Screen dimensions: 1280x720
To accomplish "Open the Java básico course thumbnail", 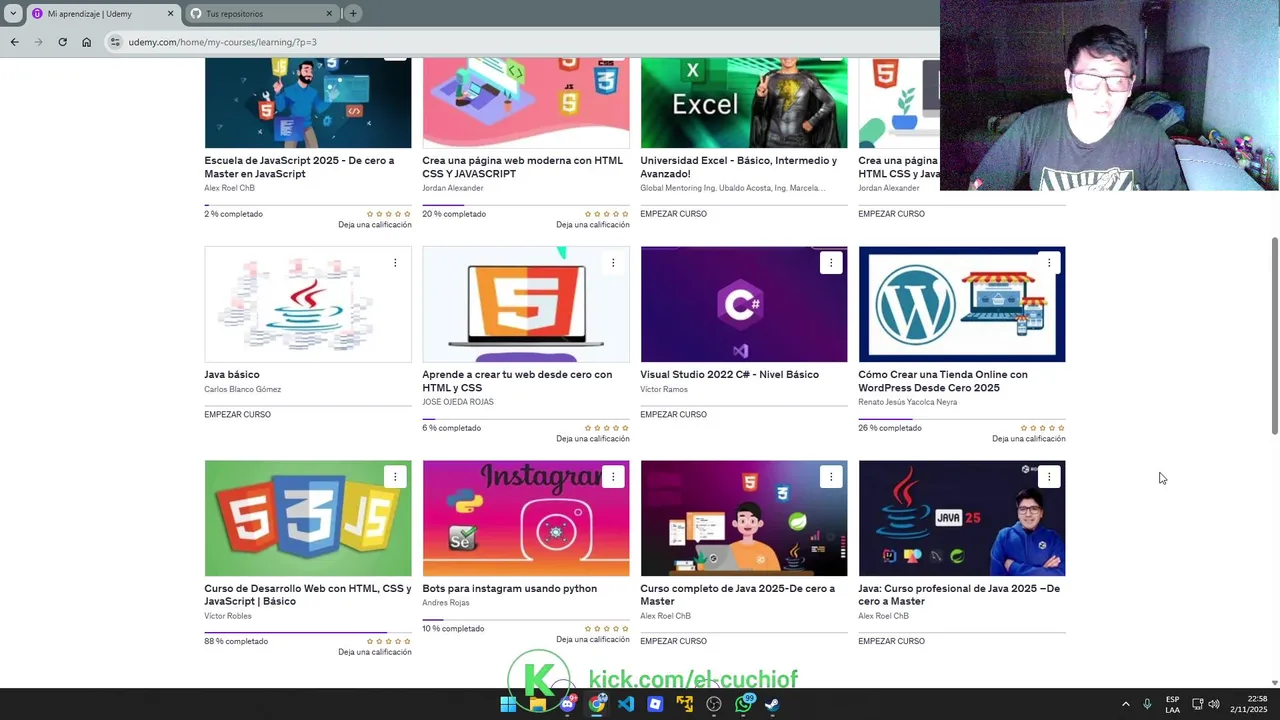I will coord(308,304).
